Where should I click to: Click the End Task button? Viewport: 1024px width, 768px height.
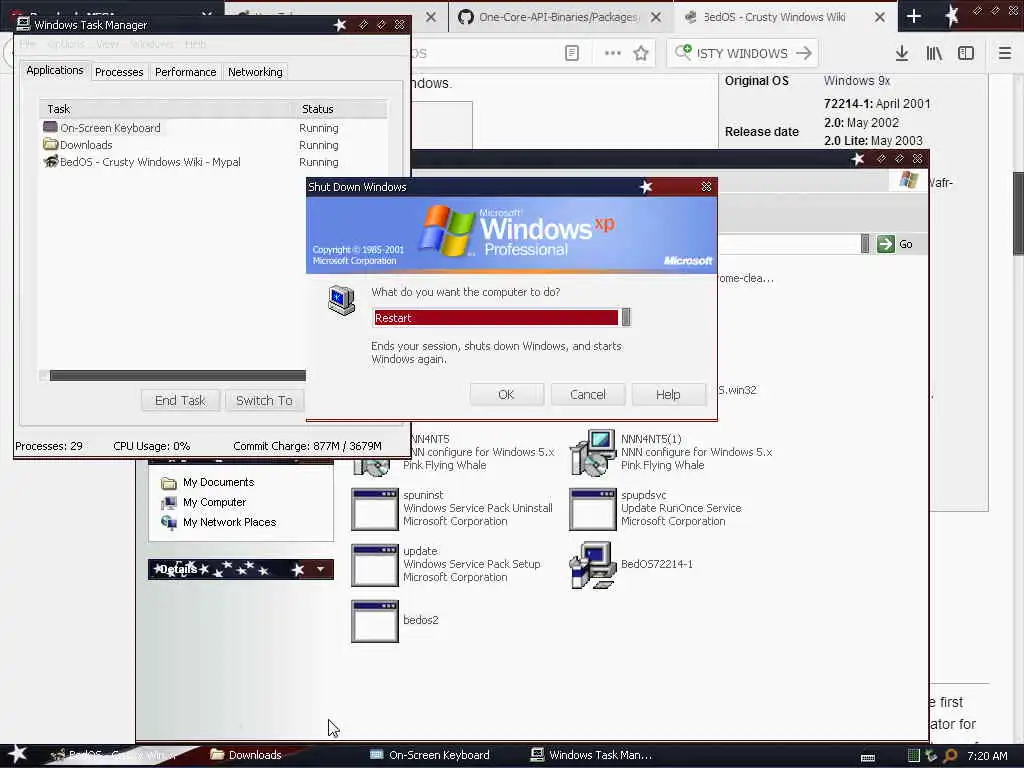(180, 400)
